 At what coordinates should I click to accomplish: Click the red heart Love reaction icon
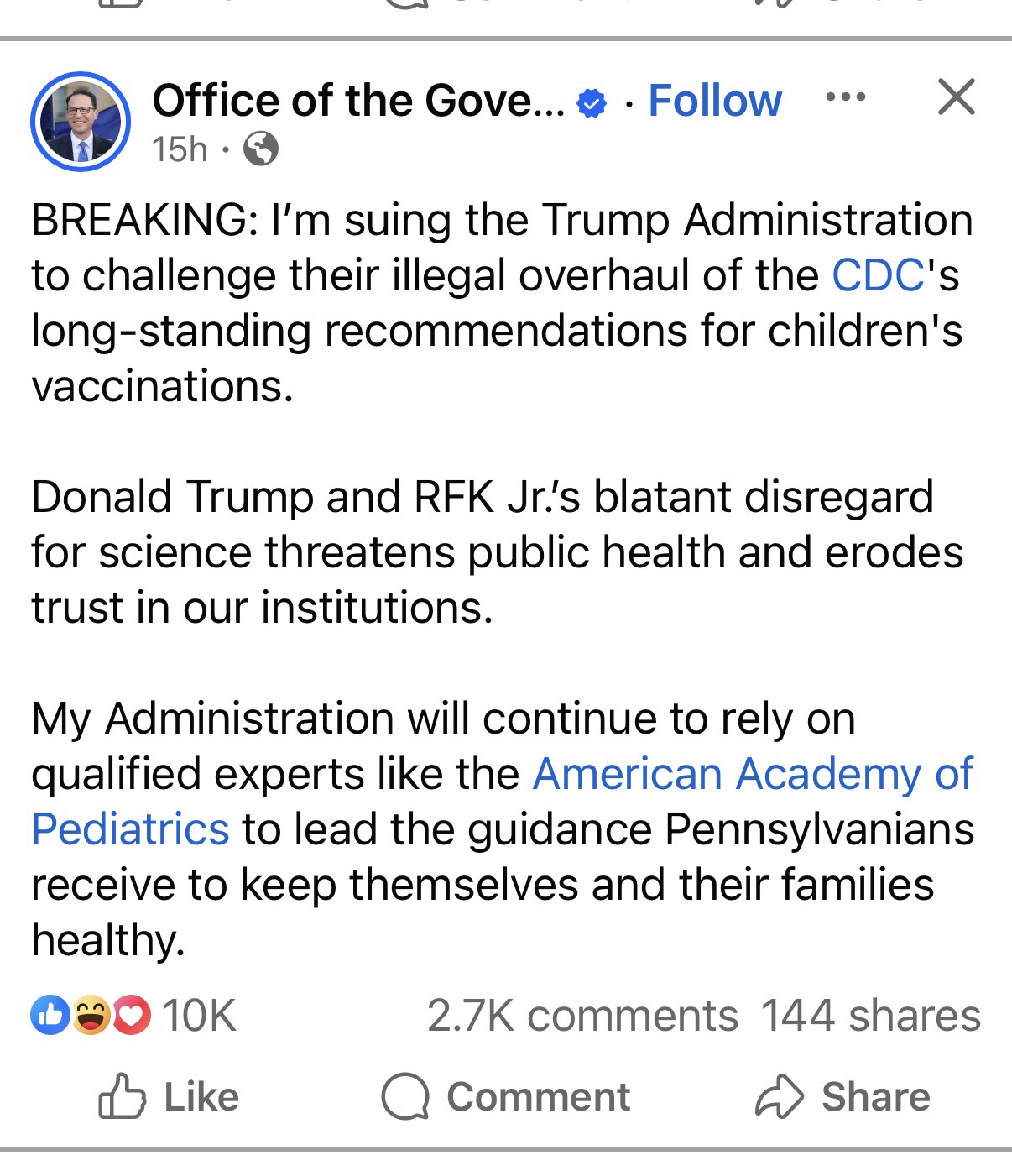(131, 1016)
